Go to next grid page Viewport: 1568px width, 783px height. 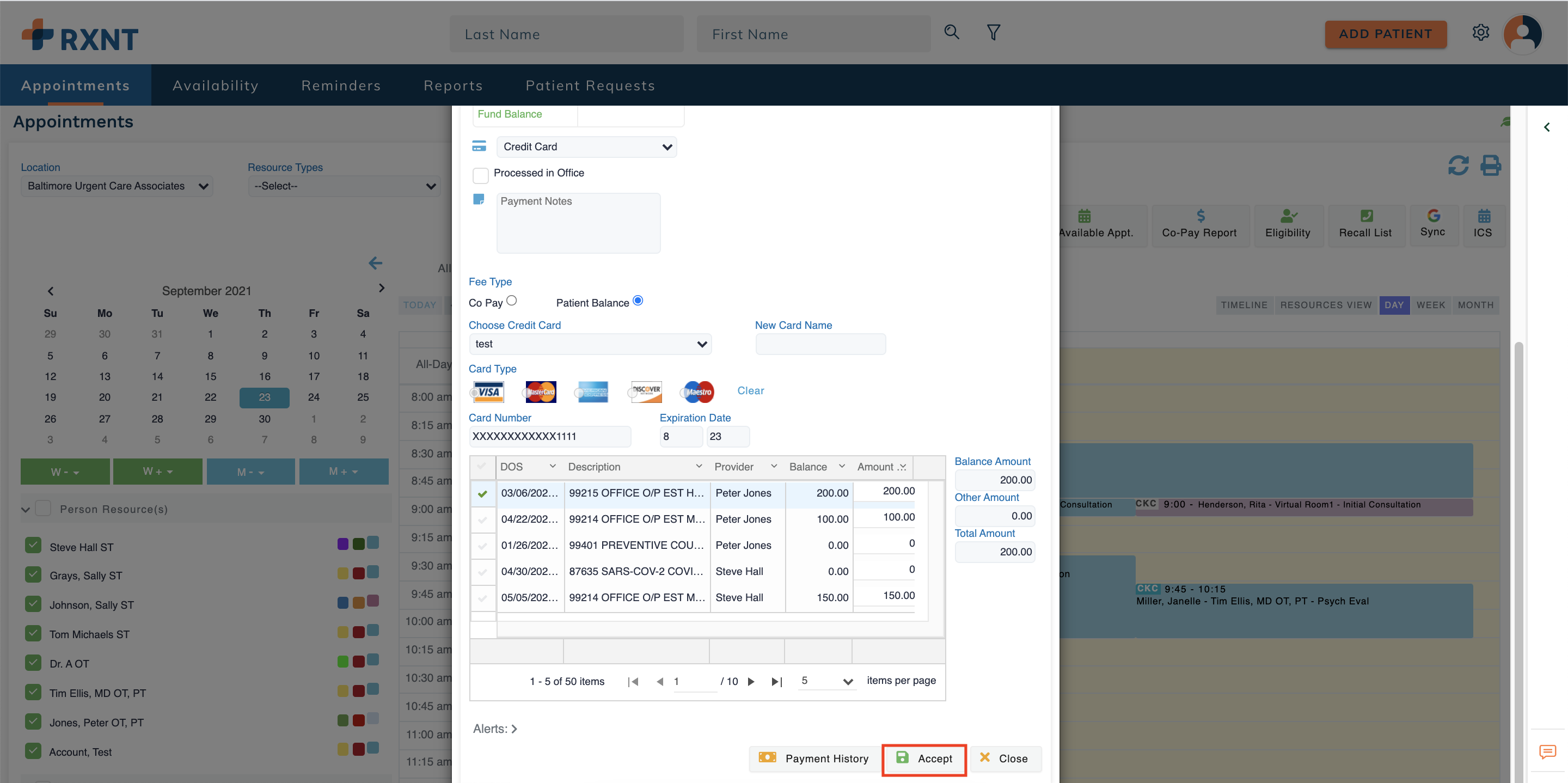[751, 681]
